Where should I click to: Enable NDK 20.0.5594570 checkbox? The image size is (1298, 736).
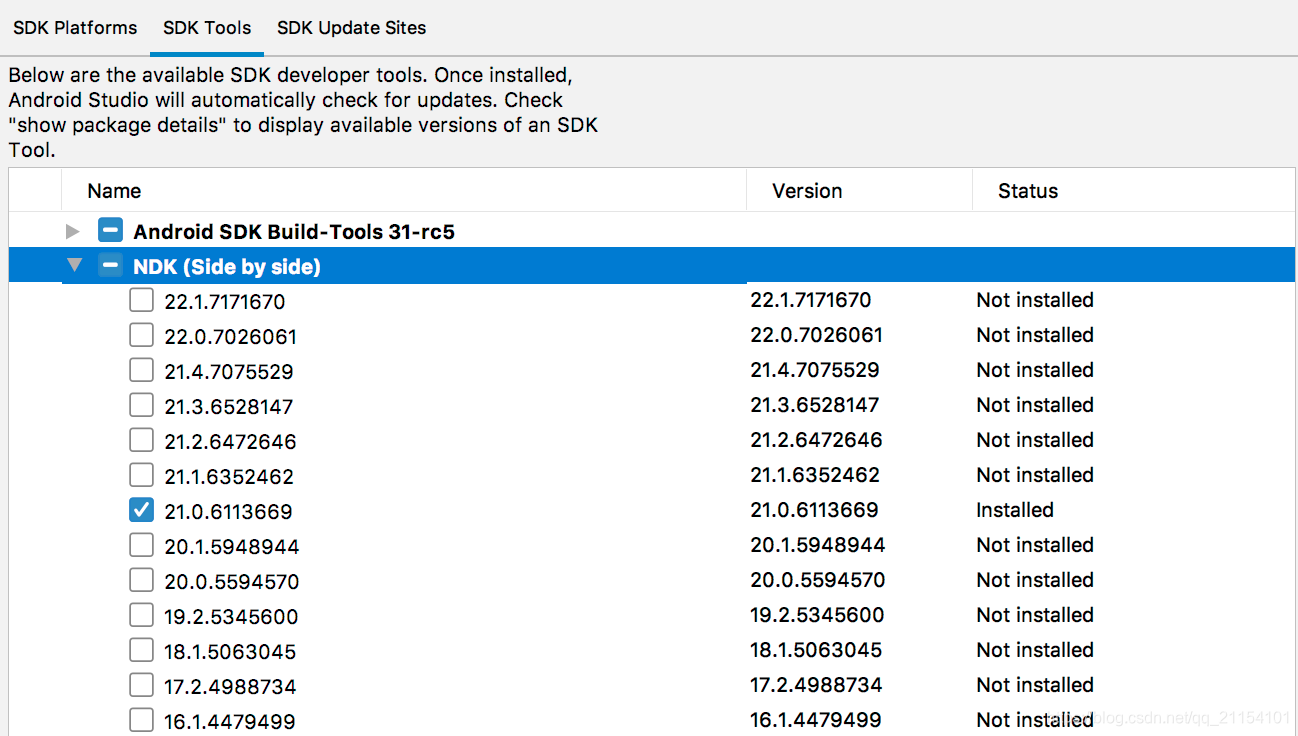pyautogui.click(x=139, y=579)
